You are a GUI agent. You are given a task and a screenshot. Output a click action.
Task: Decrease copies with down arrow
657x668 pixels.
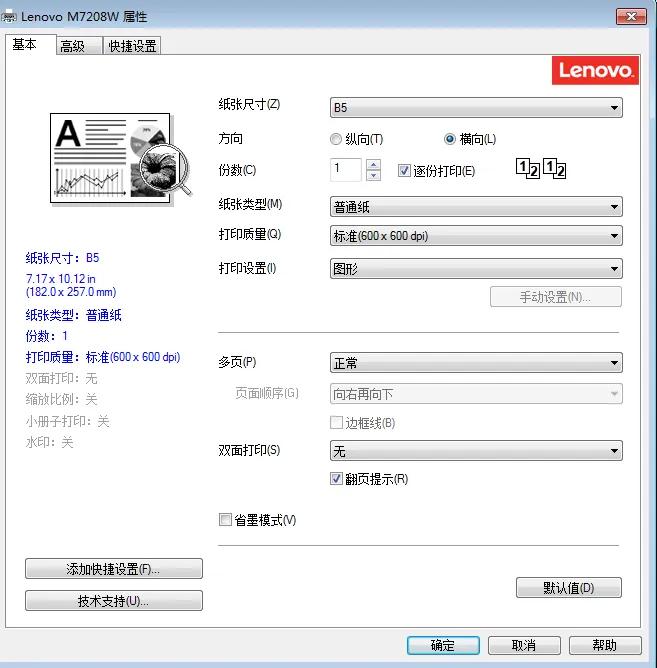(373, 175)
